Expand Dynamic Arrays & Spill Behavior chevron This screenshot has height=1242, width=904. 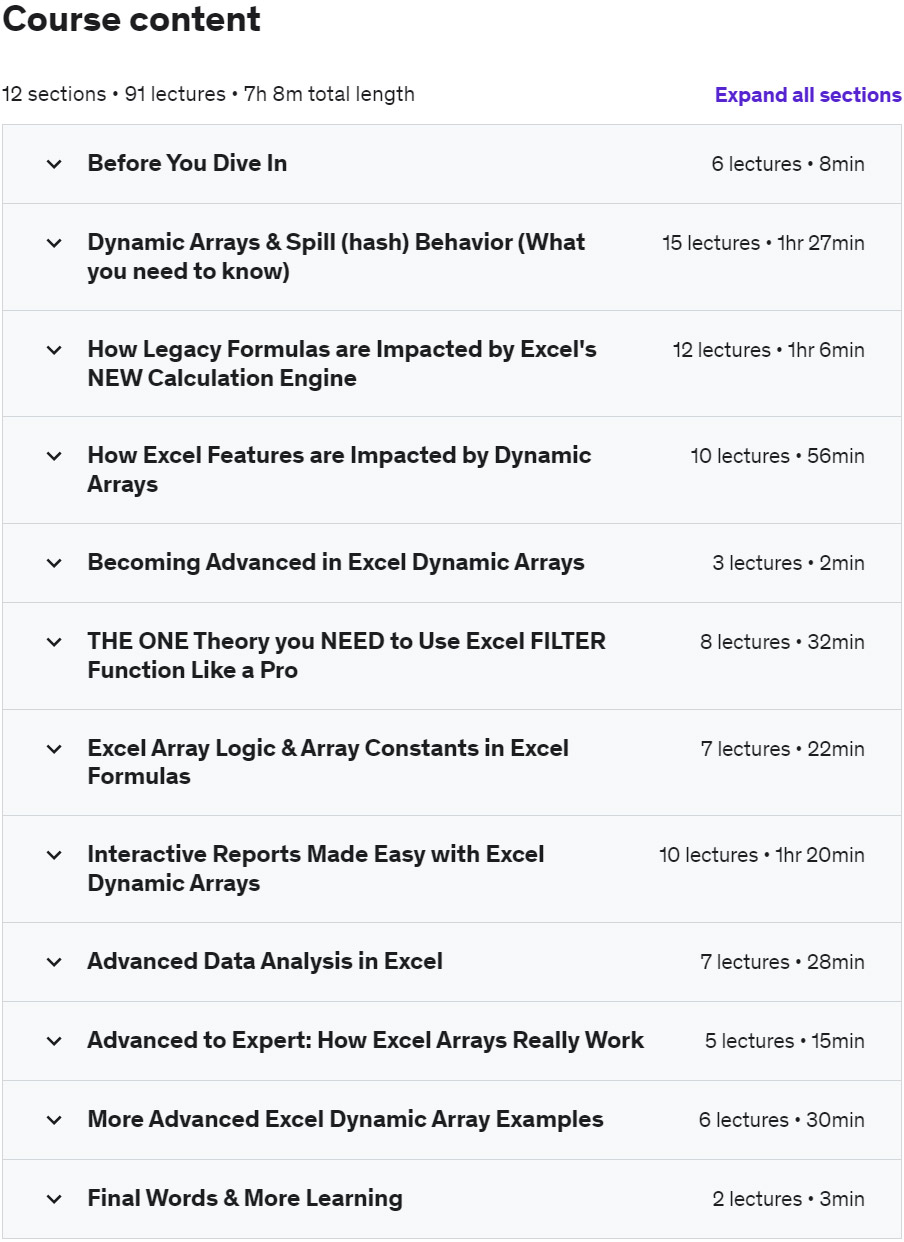[x=54, y=243]
